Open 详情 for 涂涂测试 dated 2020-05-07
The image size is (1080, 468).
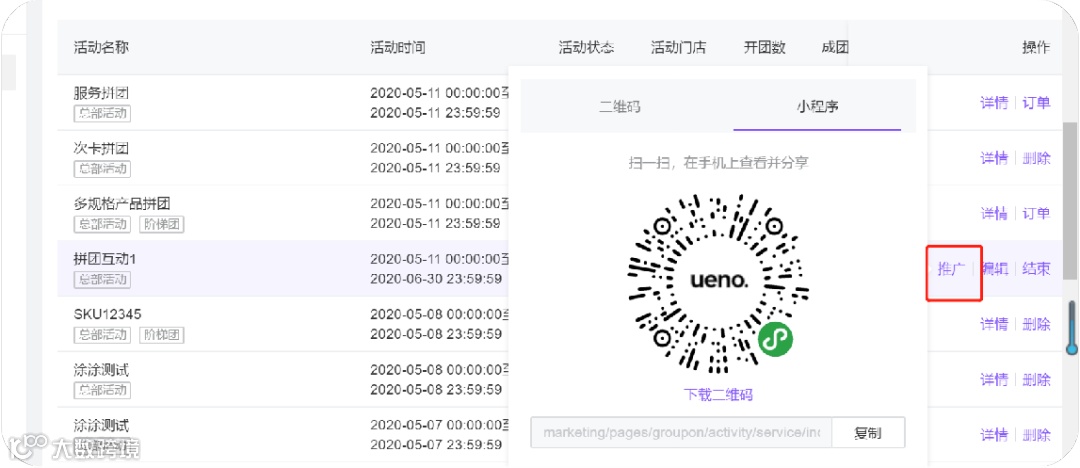pyautogui.click(x=994, y=435)
